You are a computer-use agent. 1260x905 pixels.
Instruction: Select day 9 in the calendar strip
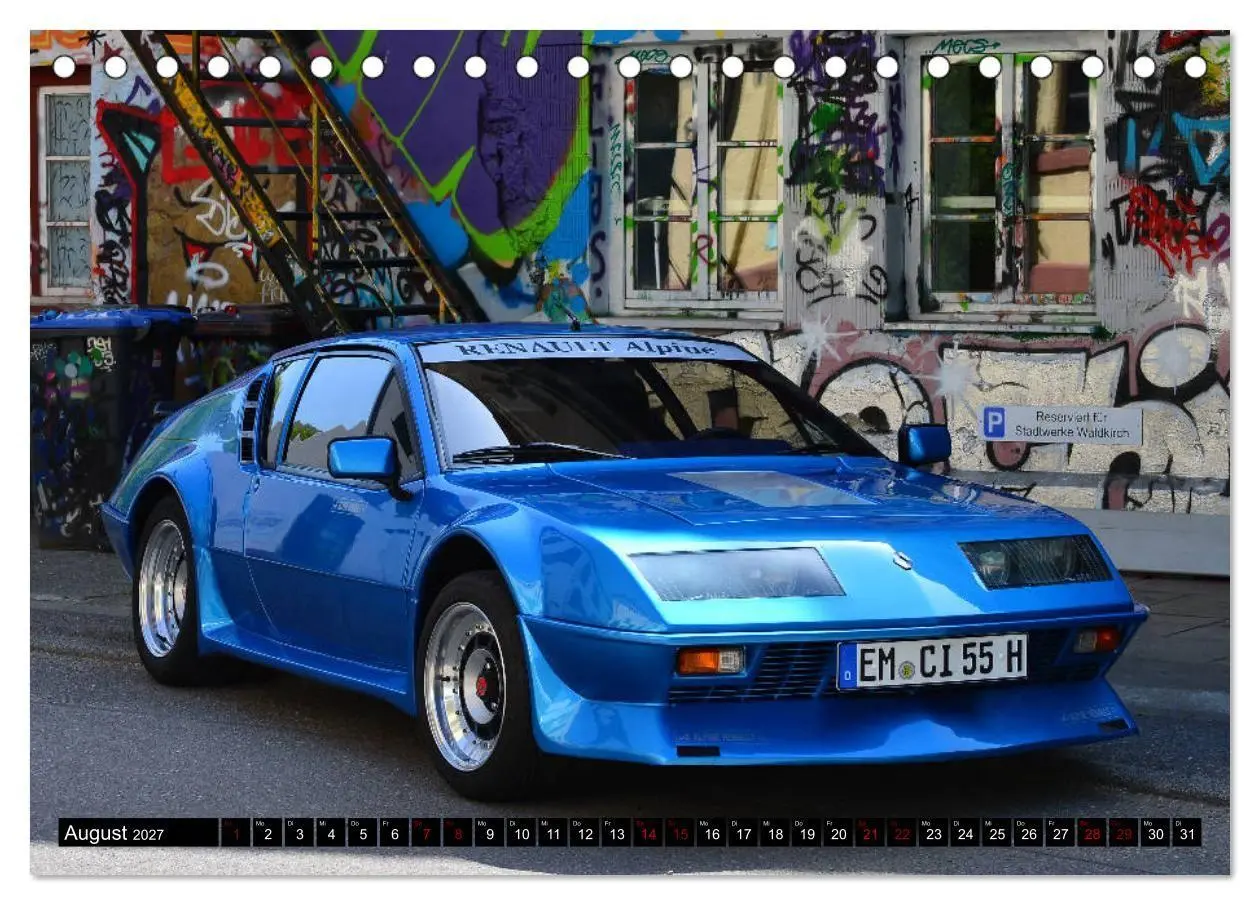tap(489, 832)
